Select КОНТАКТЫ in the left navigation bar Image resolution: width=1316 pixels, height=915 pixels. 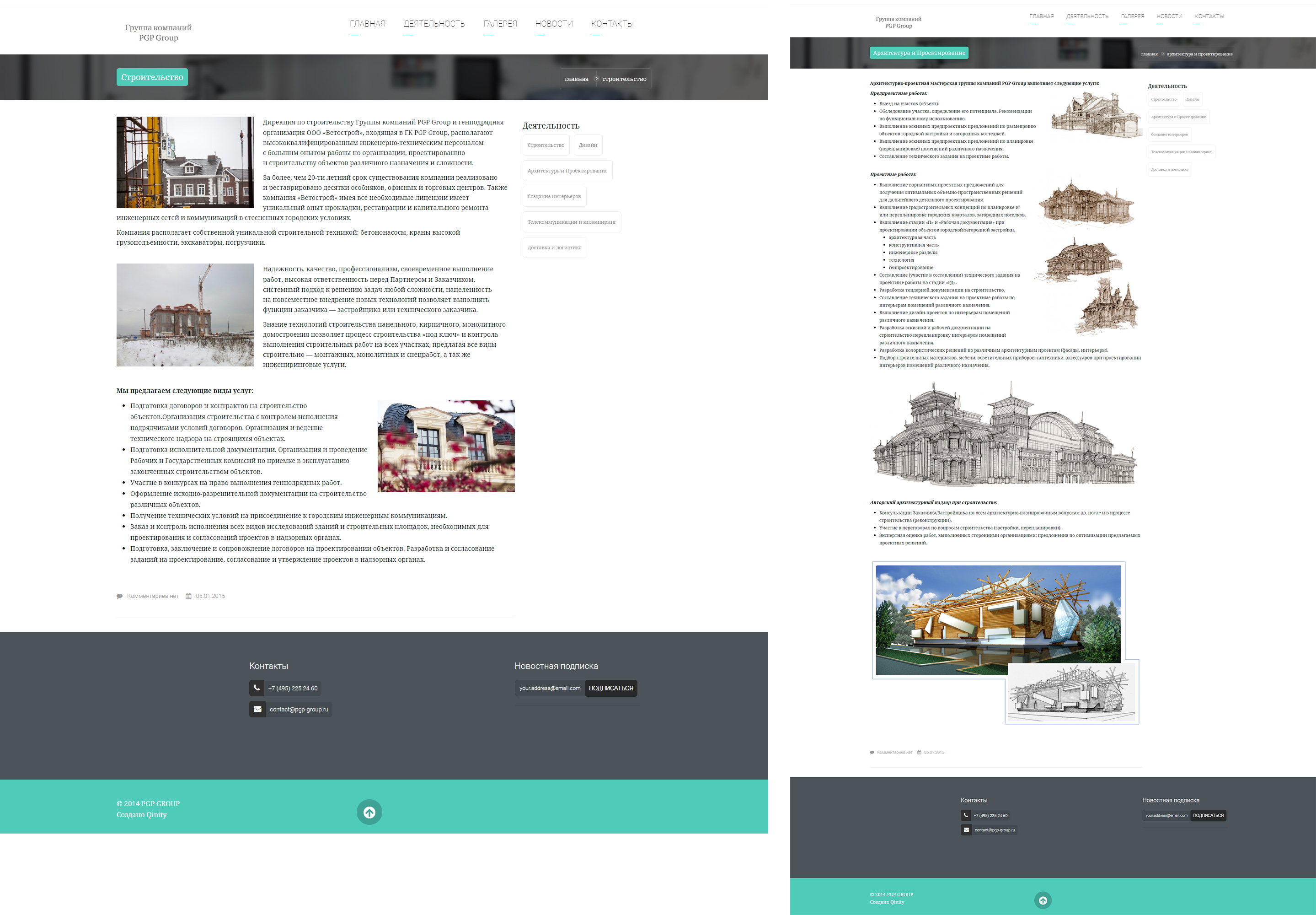coord(612,23)
